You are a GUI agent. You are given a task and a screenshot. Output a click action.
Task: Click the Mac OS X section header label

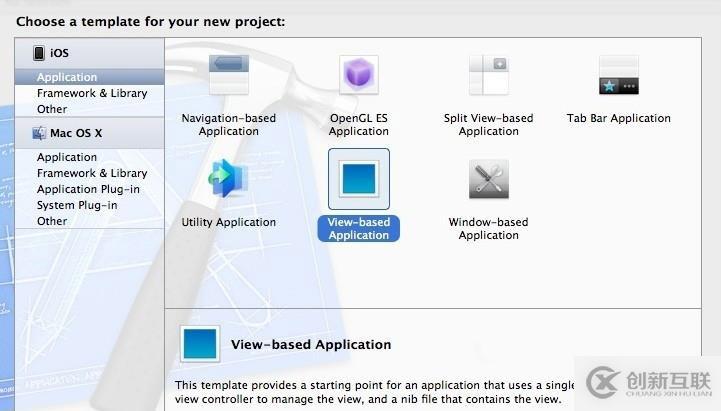(x=76, y=133)
